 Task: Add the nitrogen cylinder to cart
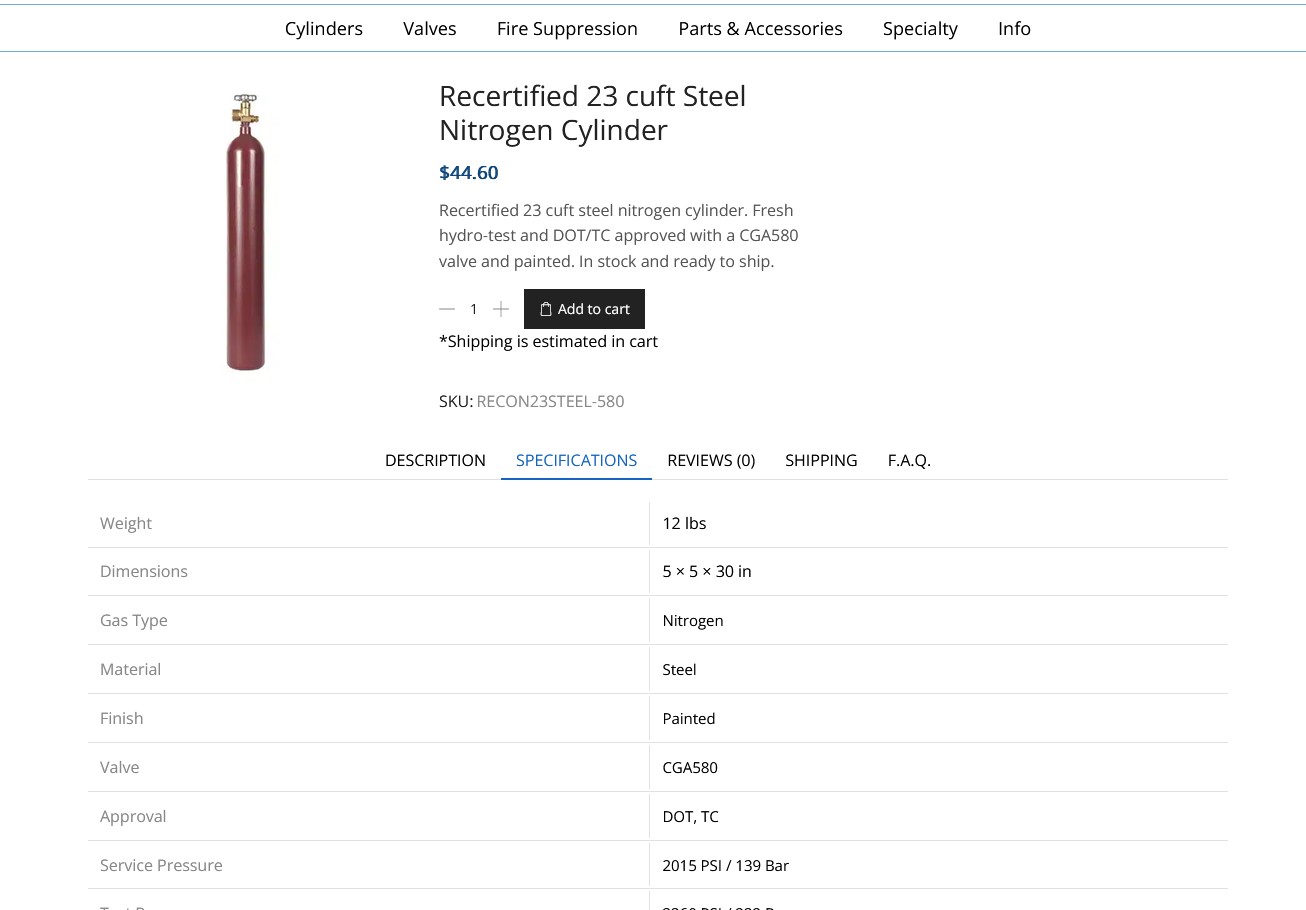(x=584, y=309)
